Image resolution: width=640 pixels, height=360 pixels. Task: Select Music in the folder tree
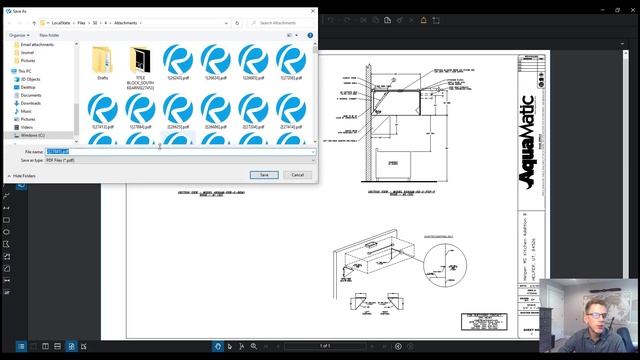coord(26,111)
